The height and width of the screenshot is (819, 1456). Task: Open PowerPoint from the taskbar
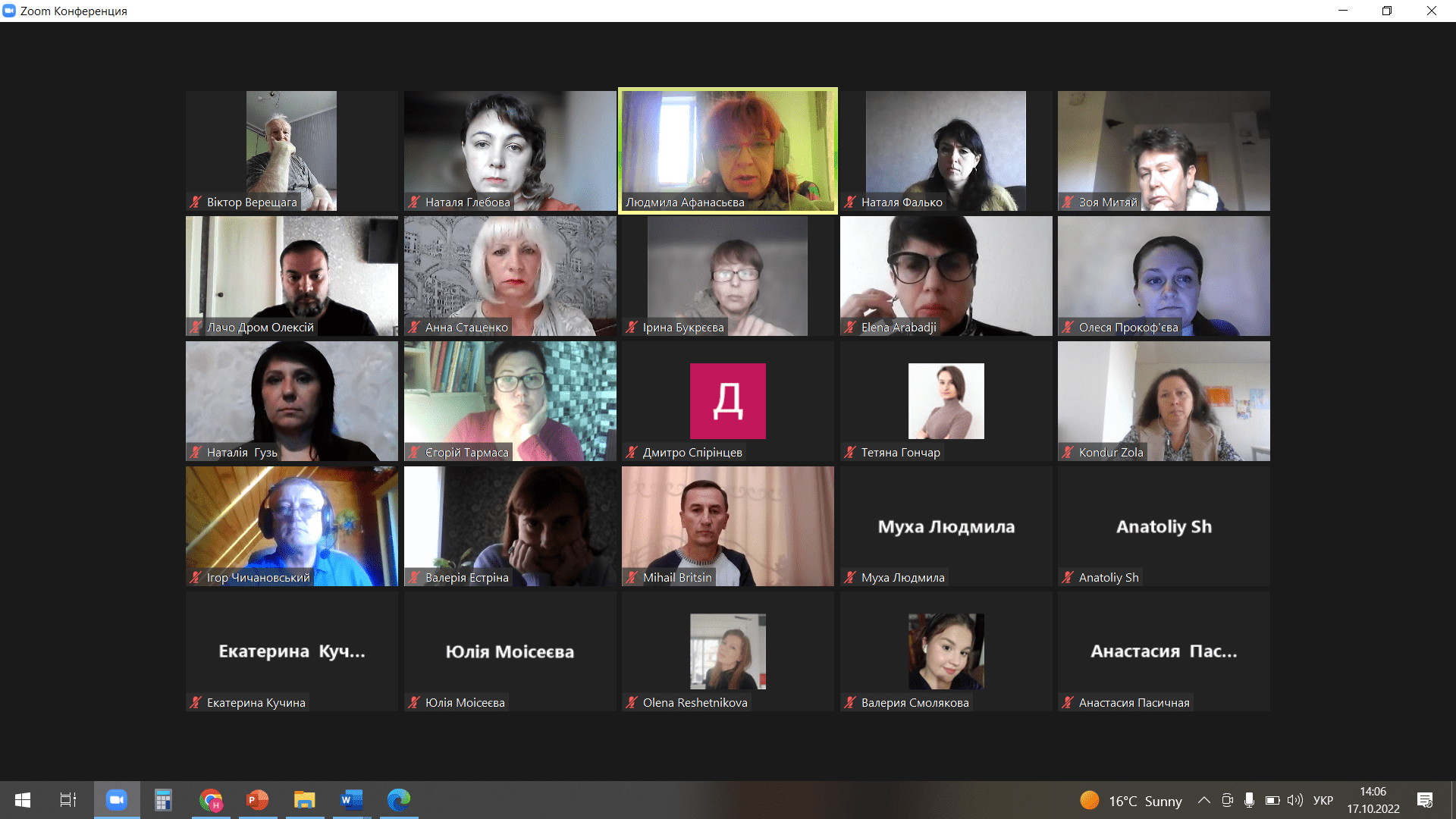(x=258, y=800)
